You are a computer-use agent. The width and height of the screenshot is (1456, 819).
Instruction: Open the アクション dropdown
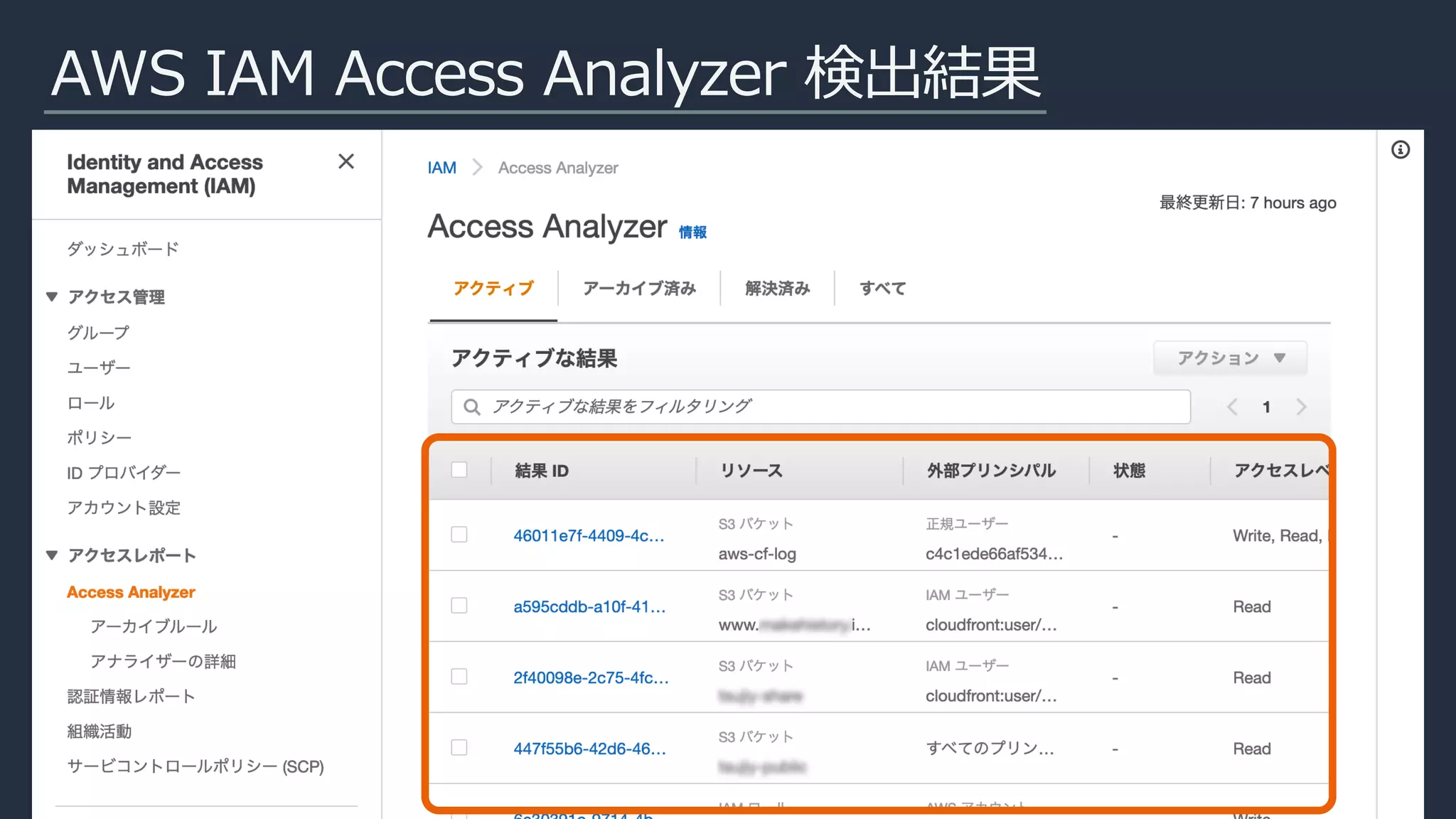click(1231, 358)
